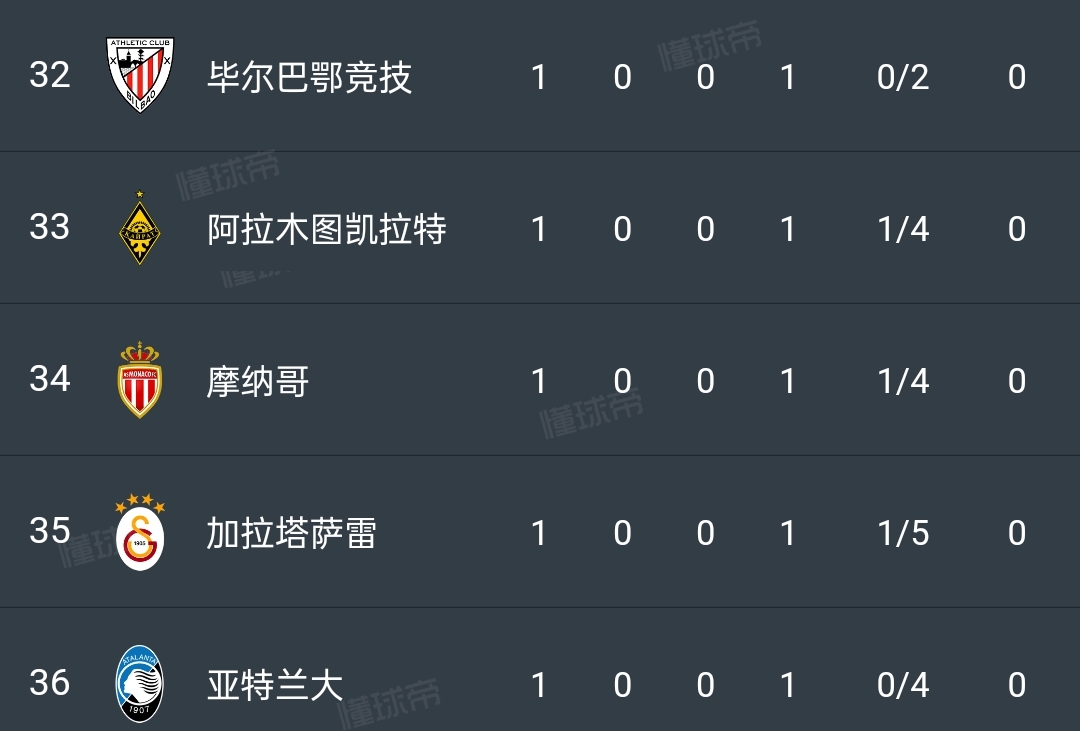1080x731 pixels.
Task: Tap rank number 33
Action: 50,227
